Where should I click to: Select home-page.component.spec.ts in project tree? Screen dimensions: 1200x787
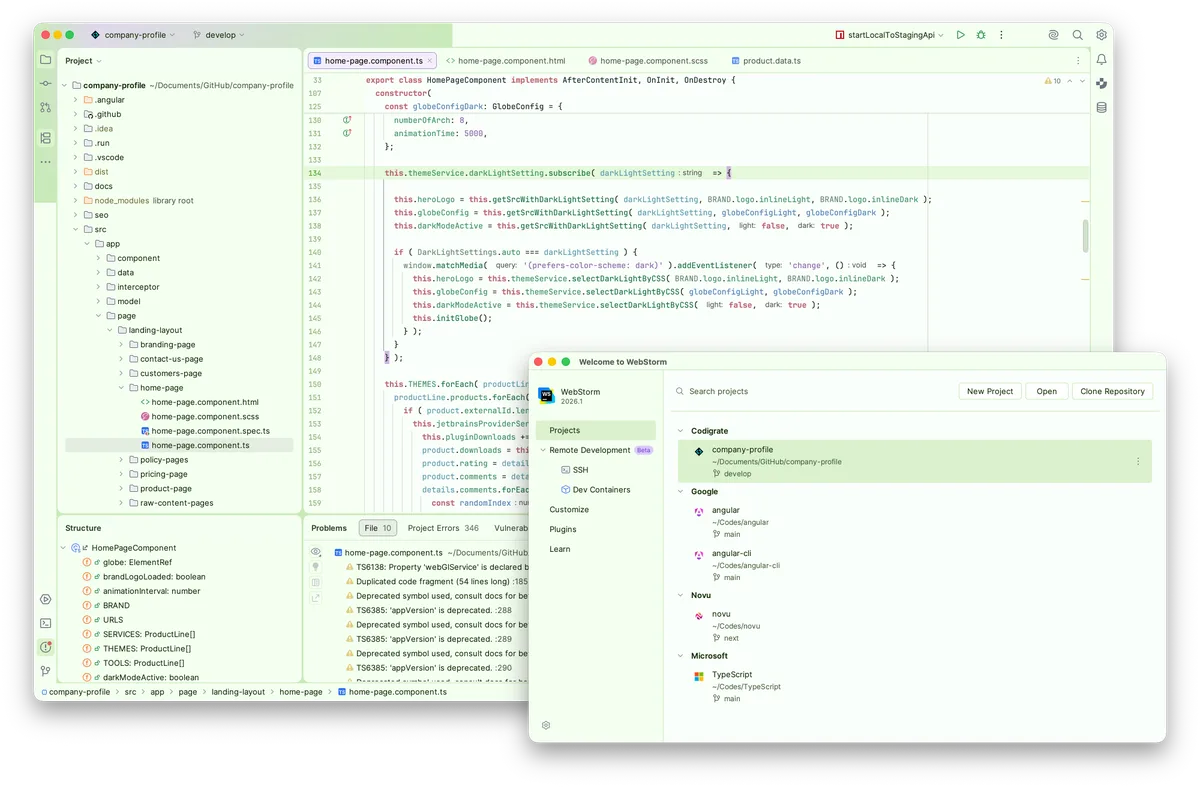(x=205, y=431)
